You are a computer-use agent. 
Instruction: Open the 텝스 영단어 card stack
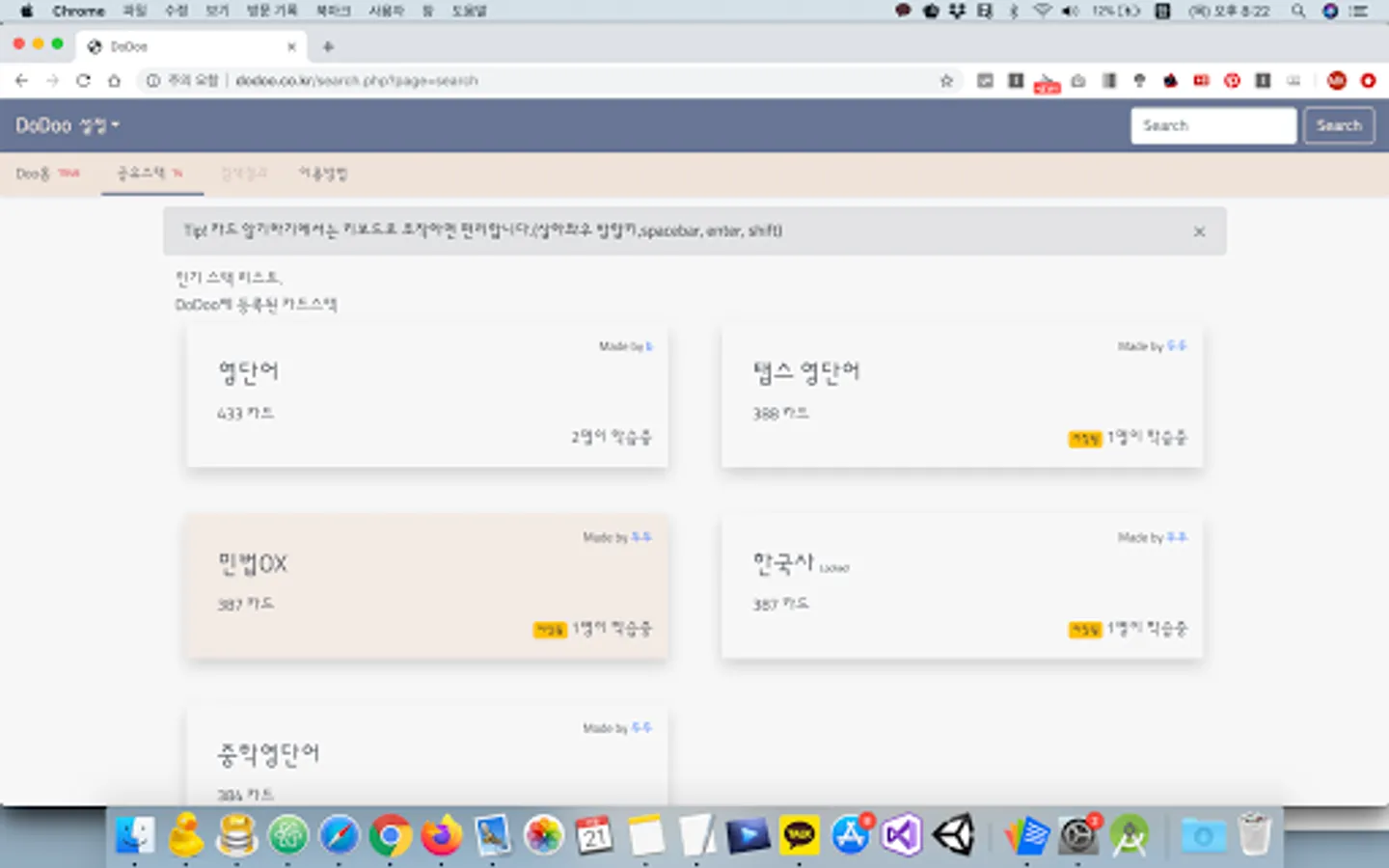coord(962,397)
